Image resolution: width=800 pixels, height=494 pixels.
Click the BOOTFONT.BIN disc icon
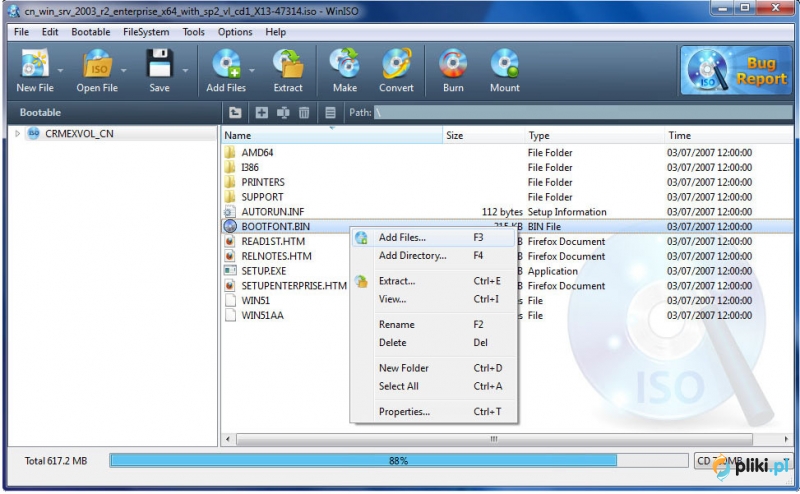point(230,226)
